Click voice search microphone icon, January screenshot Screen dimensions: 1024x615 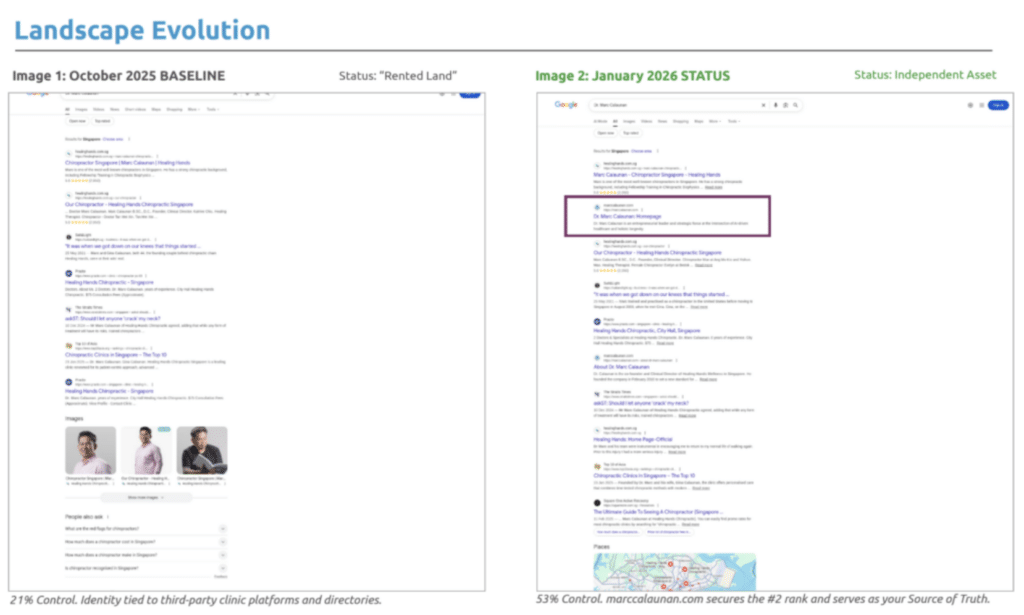775,105
